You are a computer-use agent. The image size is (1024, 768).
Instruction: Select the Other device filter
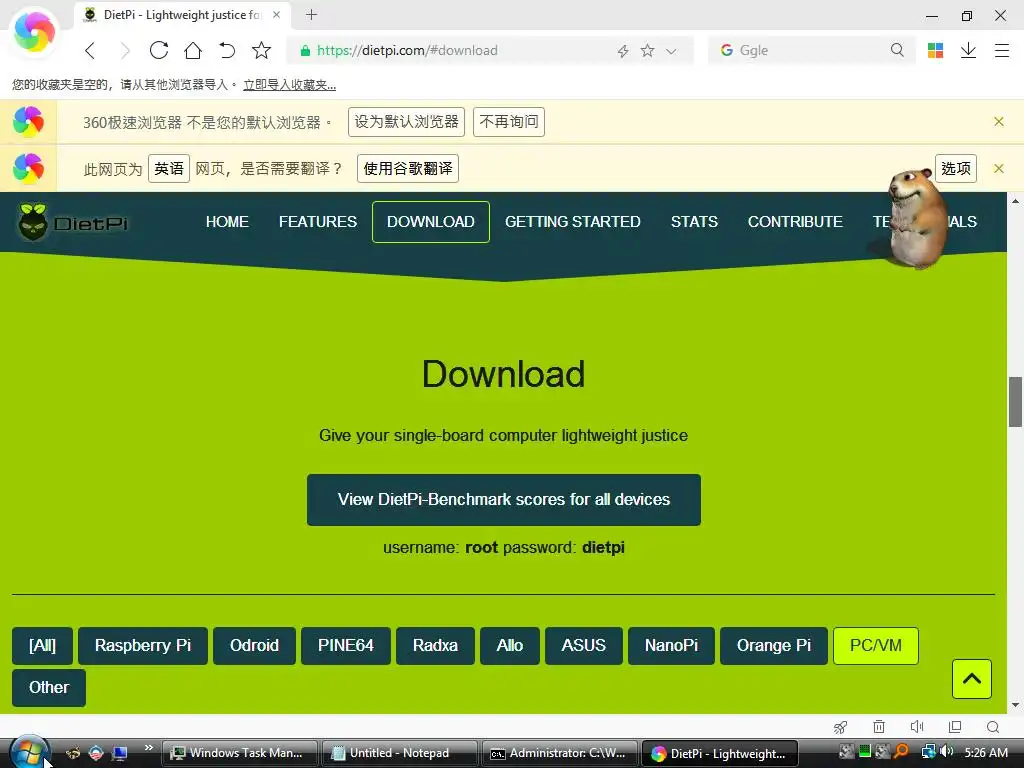tap(49, 688)
